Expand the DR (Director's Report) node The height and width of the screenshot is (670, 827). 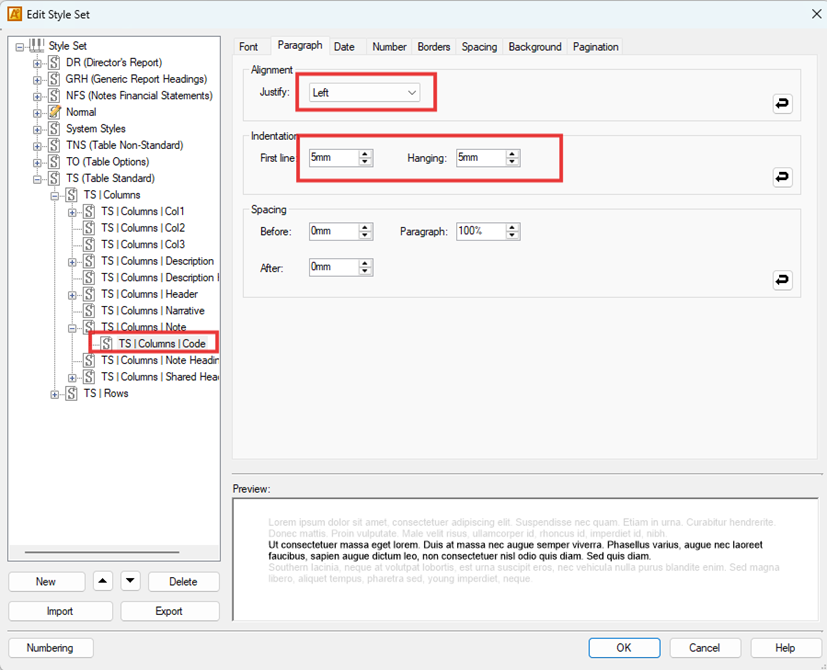tap(37, 64)
